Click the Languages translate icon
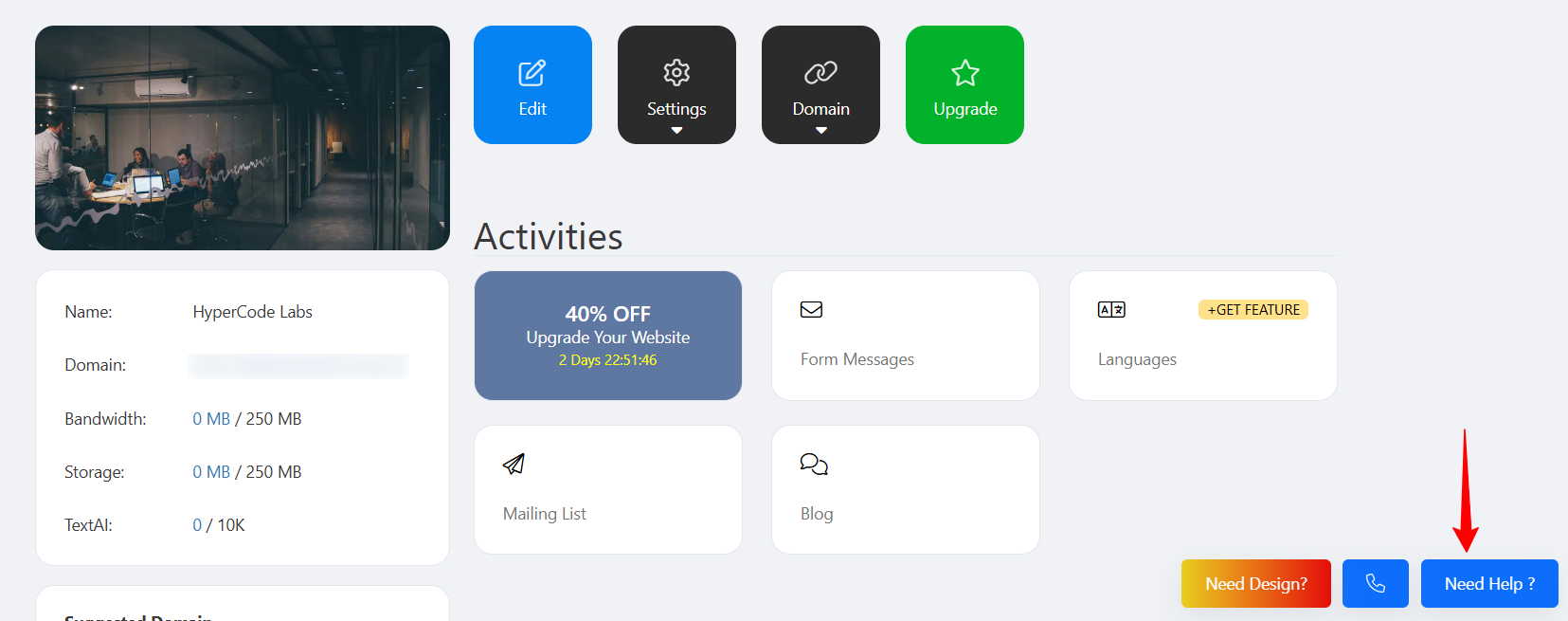This screenshot has width=1568, height=621. coord(1111,309)
